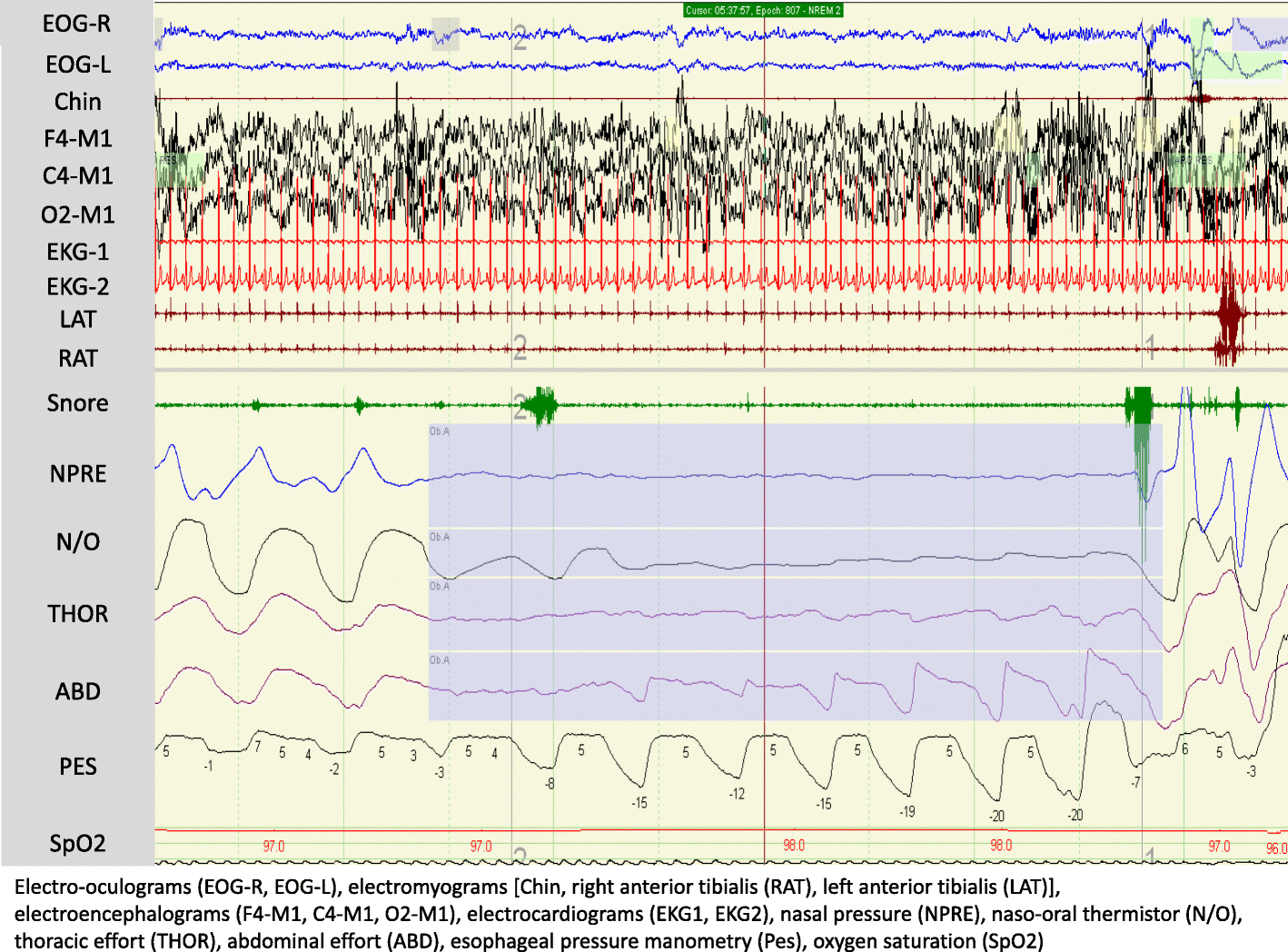Select the NPRE nasal pressure label
The height and width of the screenshot is (952, 1288).
point(78,474)
